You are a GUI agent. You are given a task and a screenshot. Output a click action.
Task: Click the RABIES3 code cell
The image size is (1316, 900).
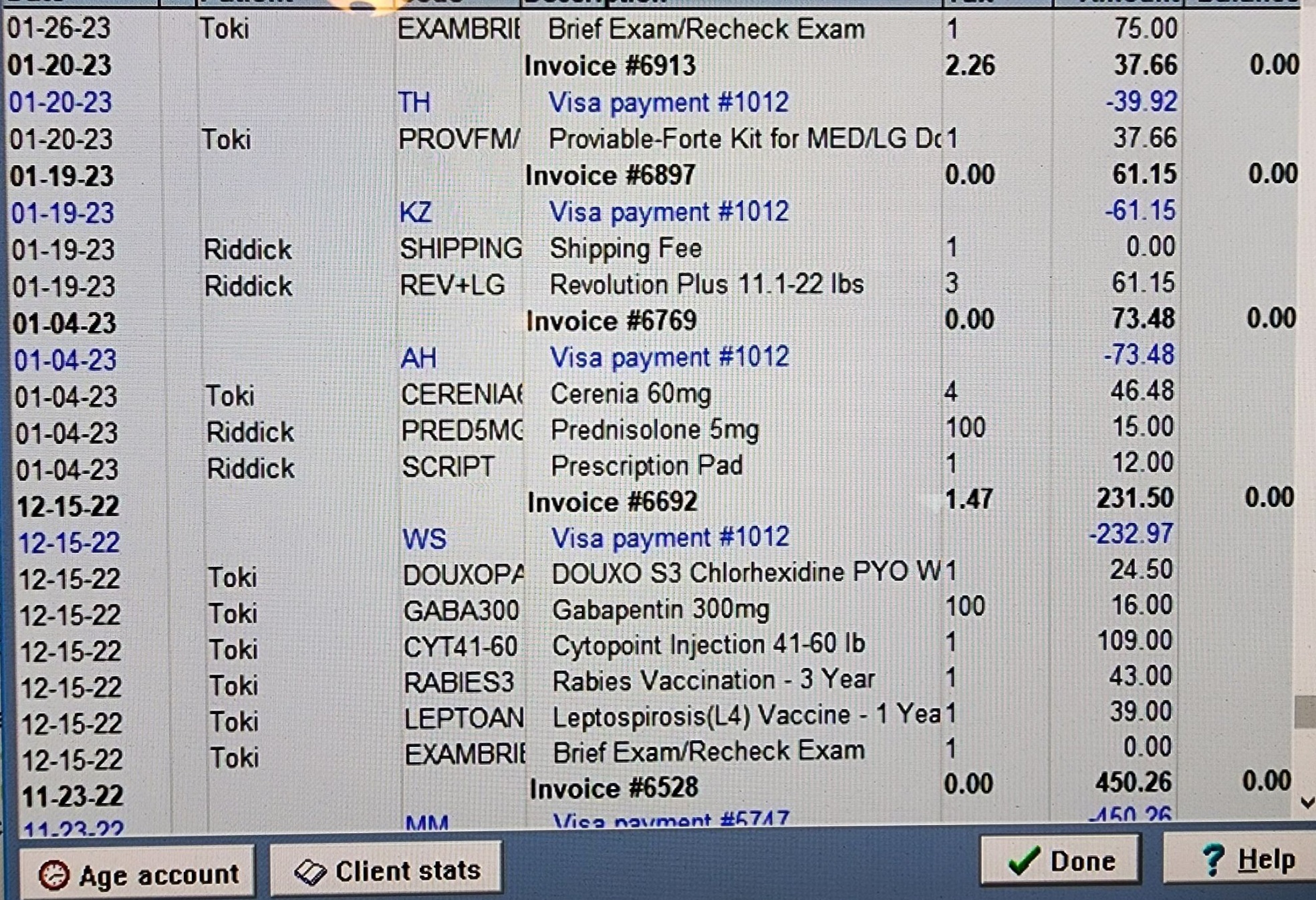[x=458, y=683]
